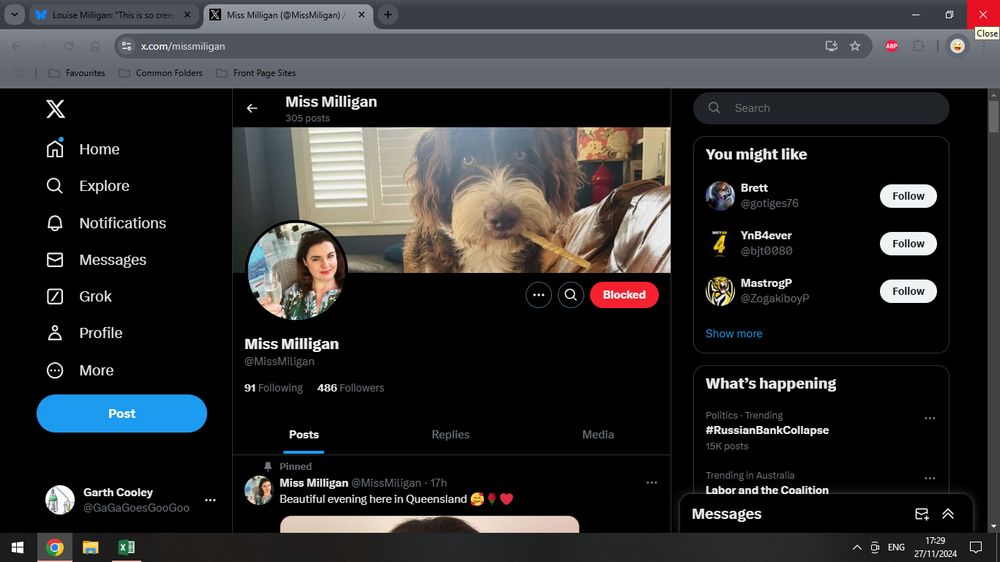Click the ENG language indicator

[896, 547]
